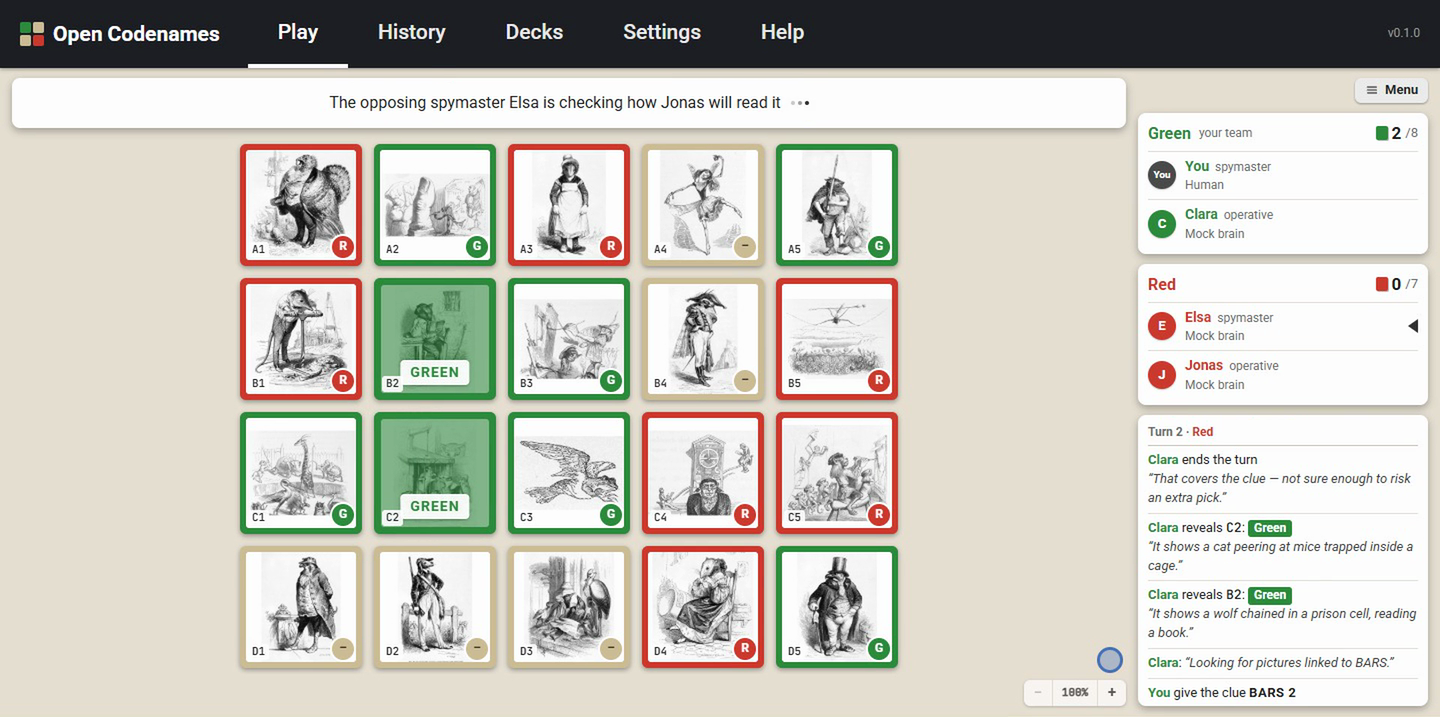Click the red R badge on card B5

(879, 381)
